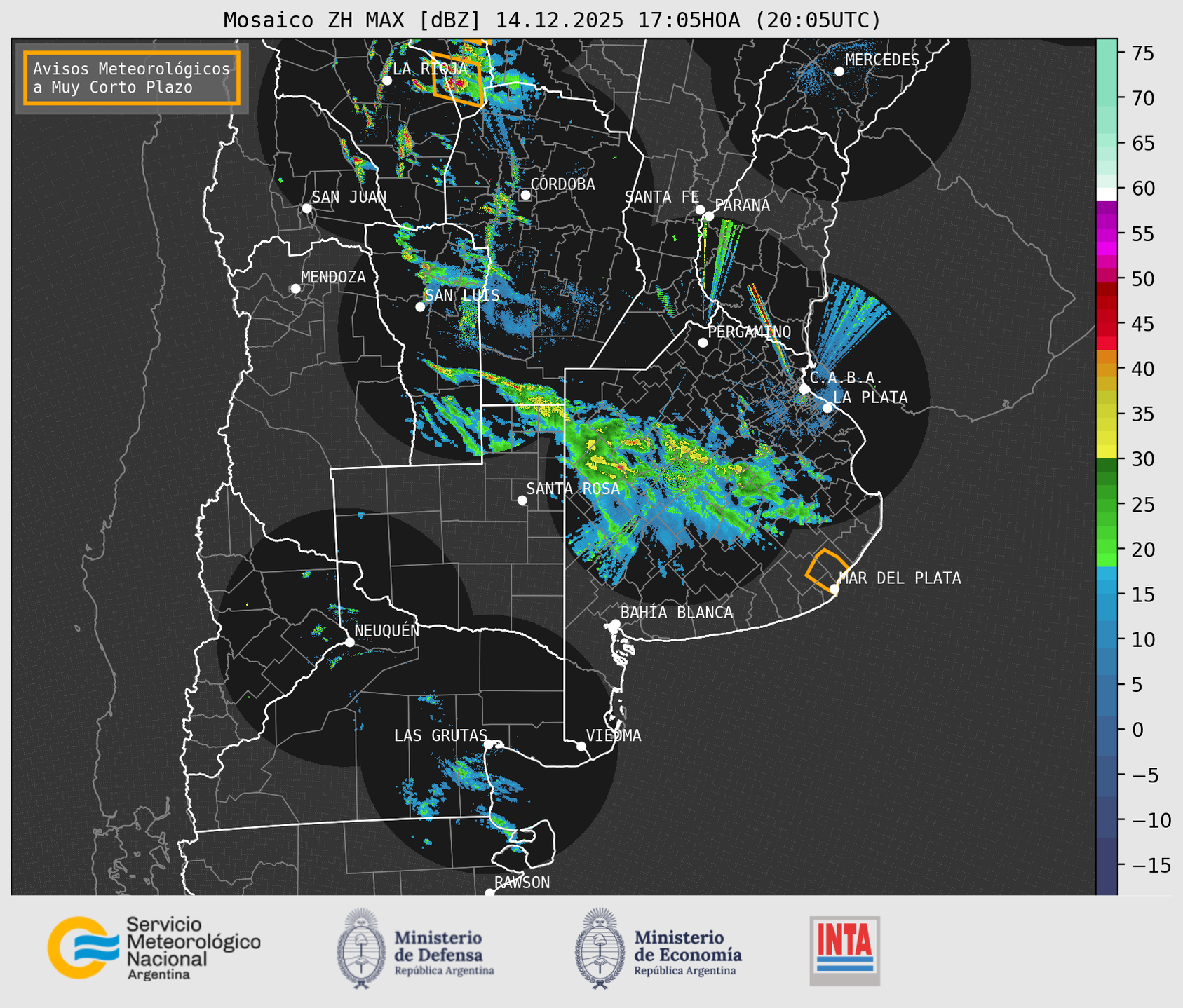
Task: Click the INTA logo
Action: 844,951
